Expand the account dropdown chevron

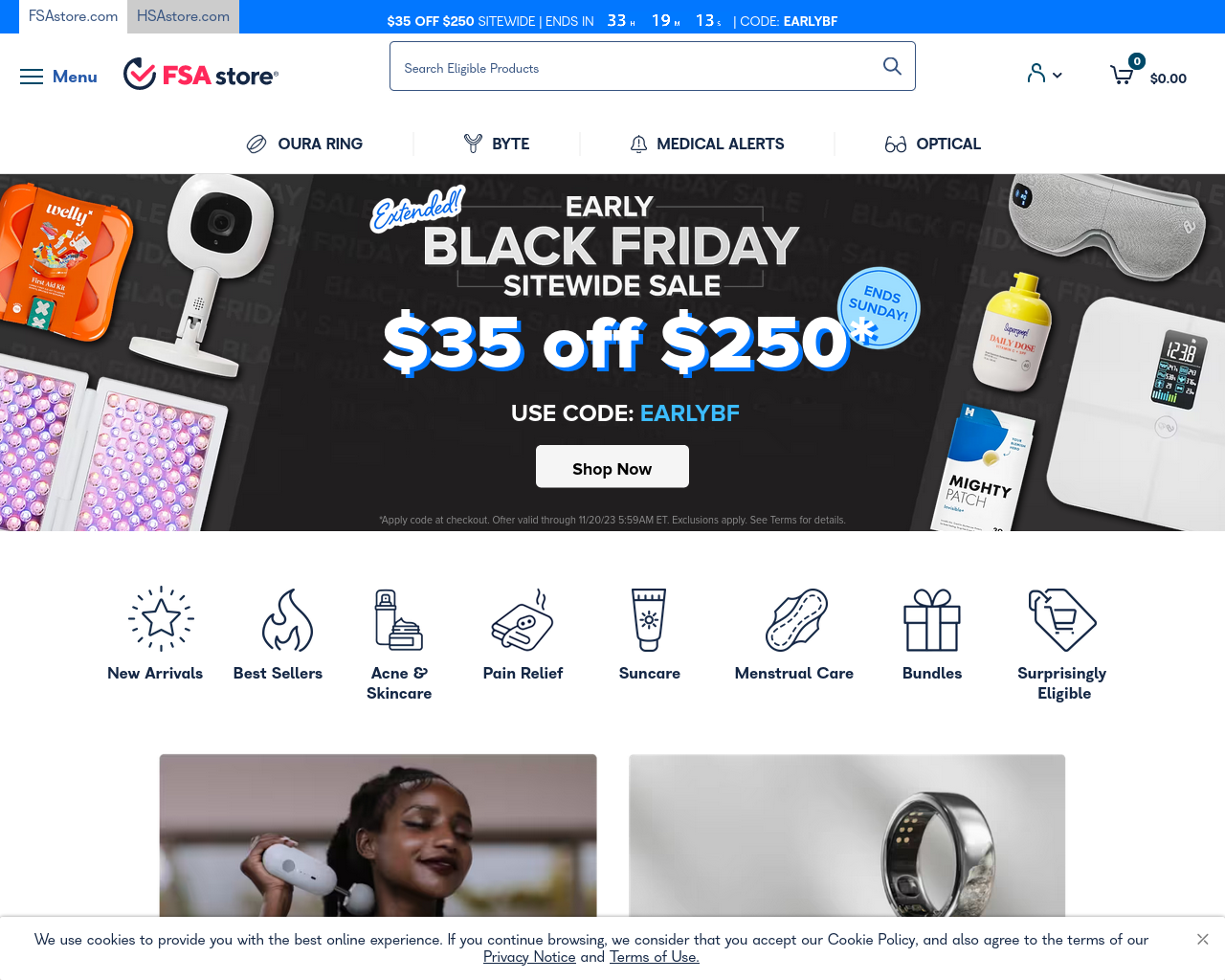1057,75
